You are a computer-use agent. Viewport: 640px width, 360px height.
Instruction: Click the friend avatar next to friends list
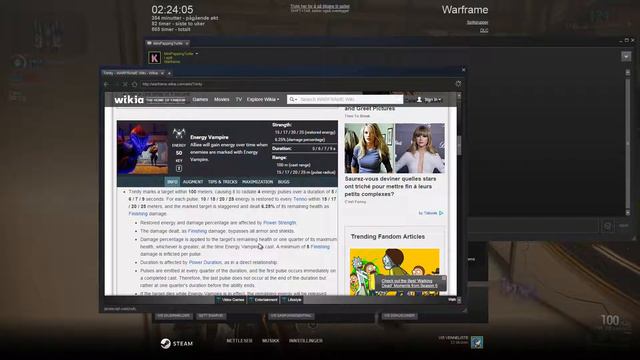click(477, 342)
